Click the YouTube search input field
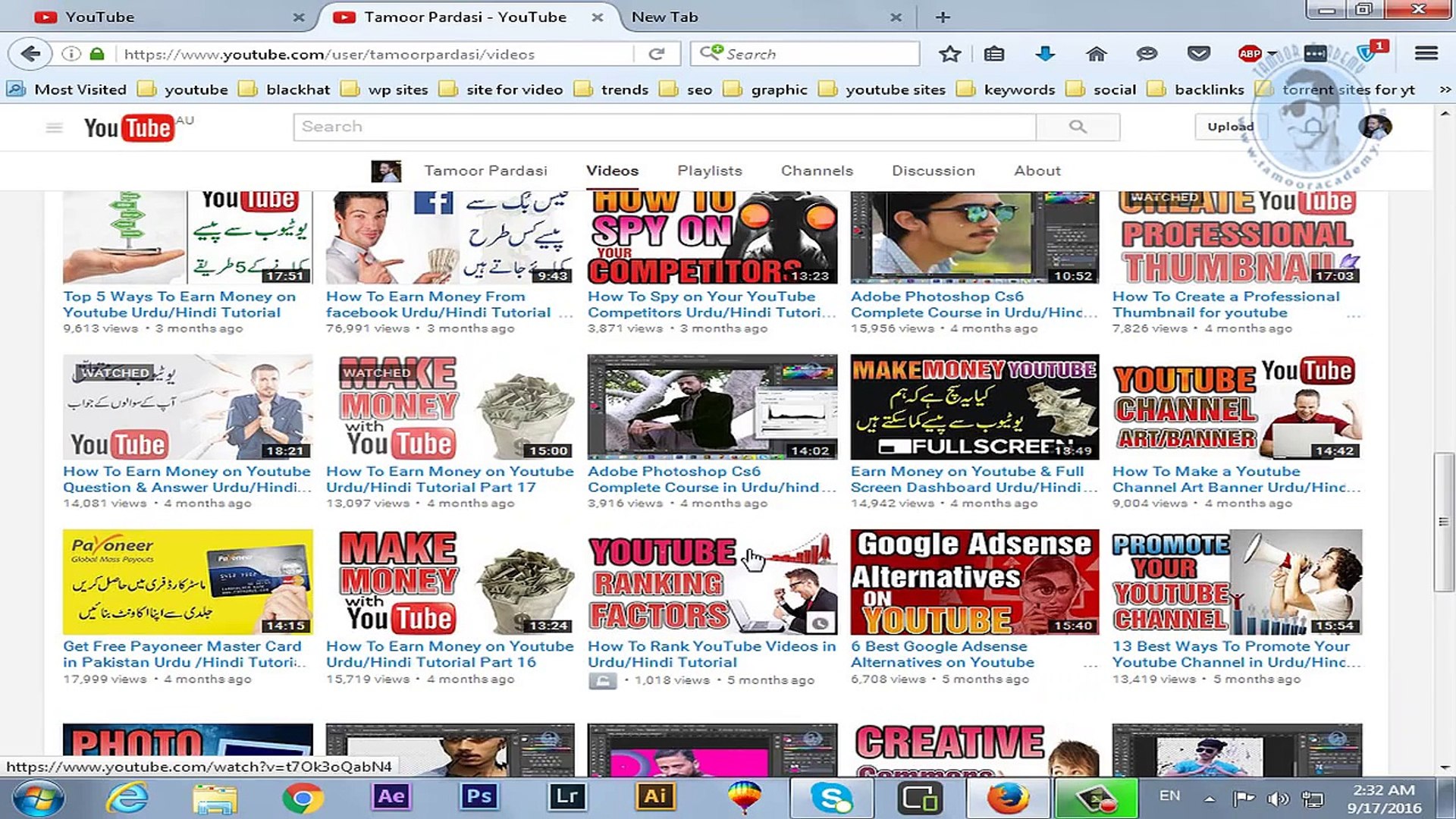Screen dimensions: 1456x819 [664, 127]
